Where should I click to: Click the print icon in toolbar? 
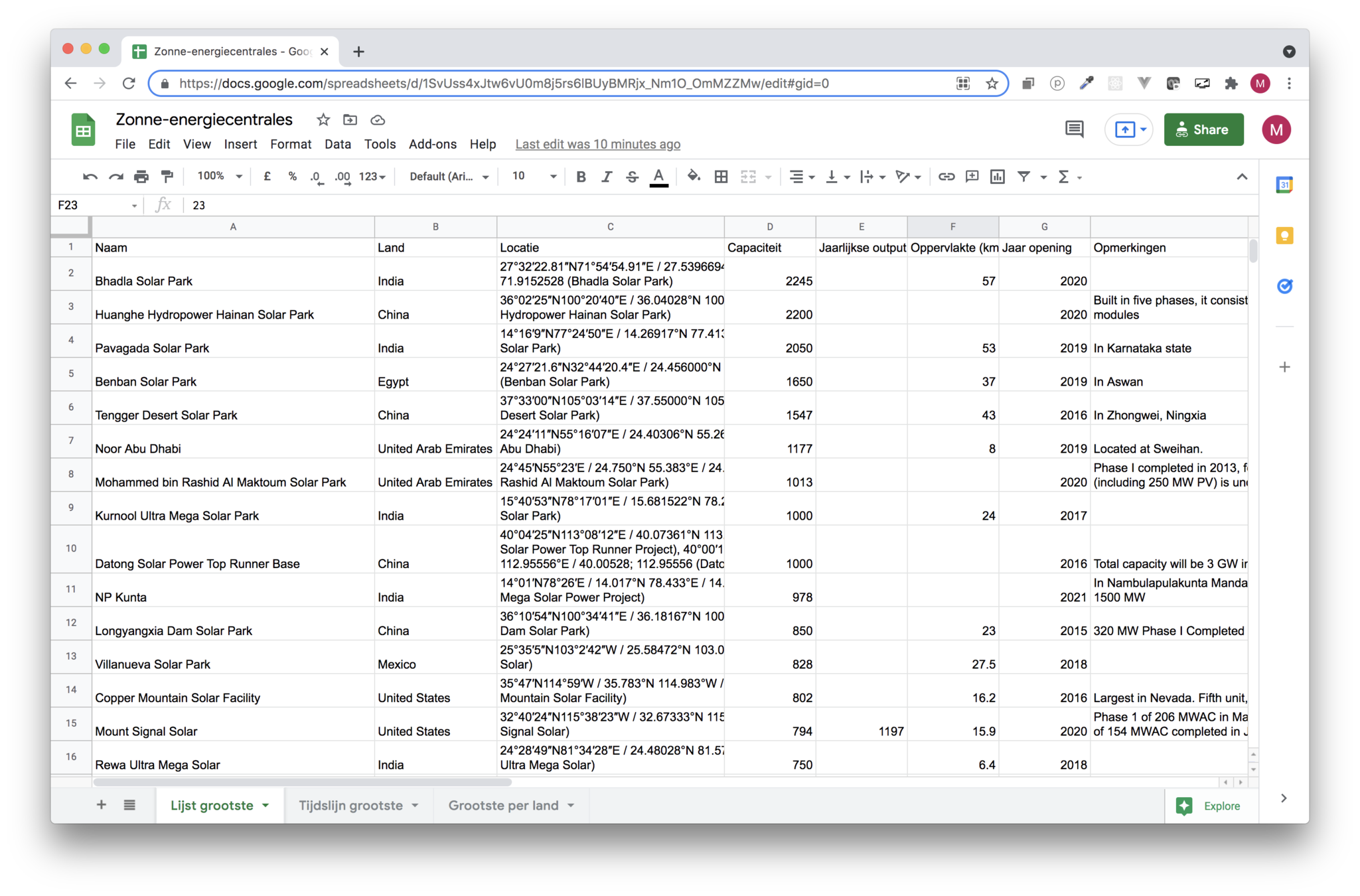tap(141, 177)
